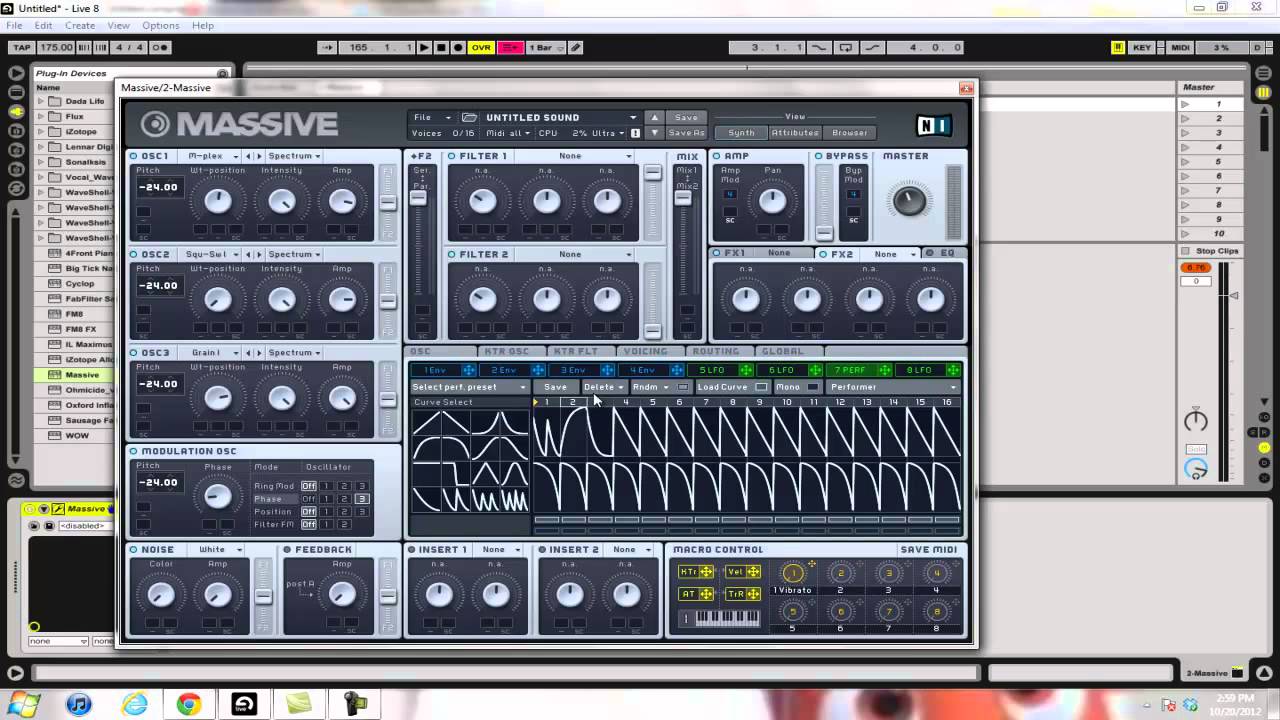This screenshot has width=1280, height=720.
Task: Toggle the Feedback section on/off
Action: click(287, 549)
